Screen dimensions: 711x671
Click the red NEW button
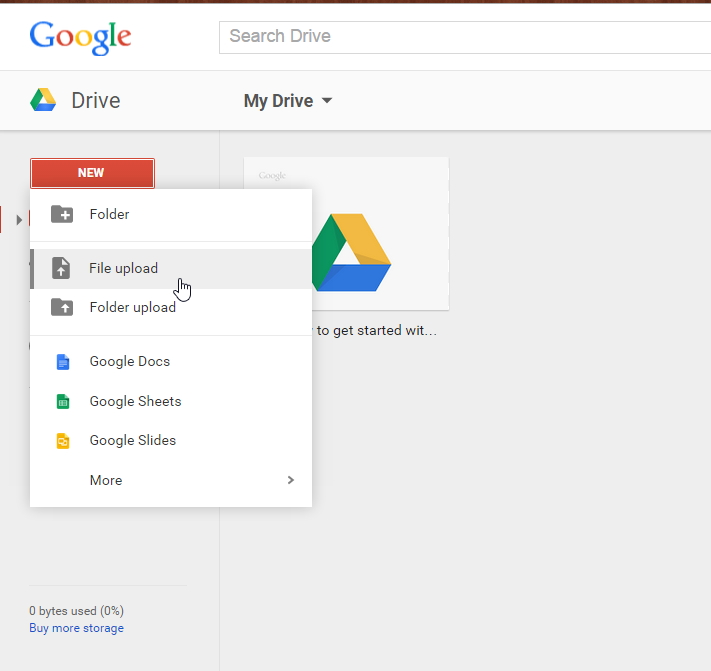click(x=92, y=173)
